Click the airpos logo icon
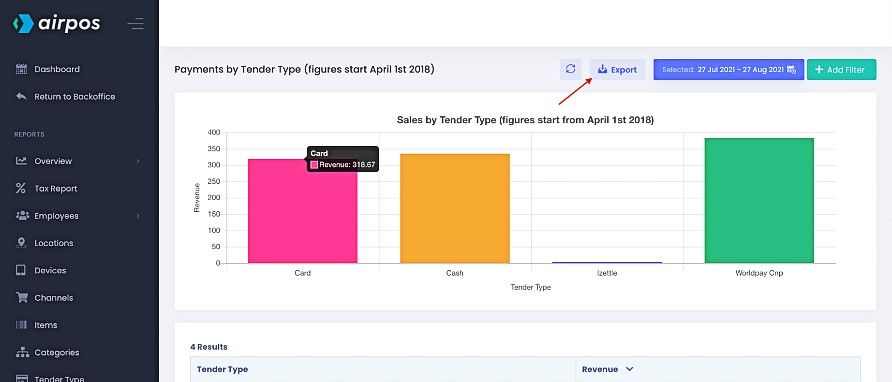 click(23, 24)
